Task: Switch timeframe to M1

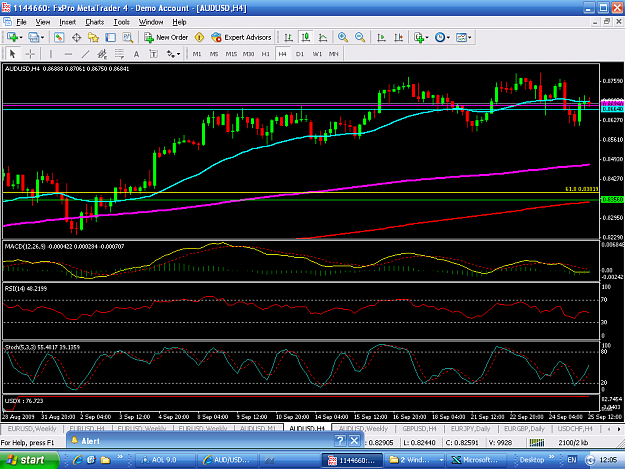Action: (197, 54)
